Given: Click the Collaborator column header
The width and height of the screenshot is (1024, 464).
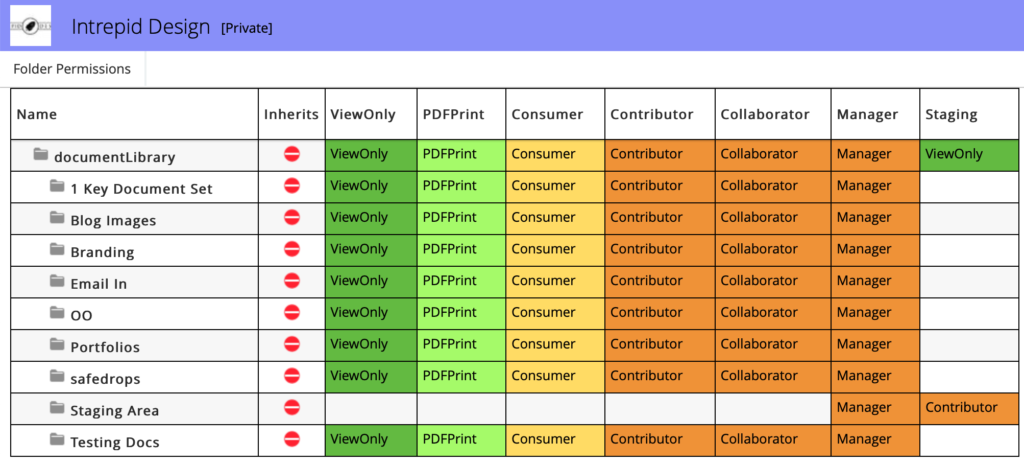Looking at the screenshot, I should pos(765,114).
